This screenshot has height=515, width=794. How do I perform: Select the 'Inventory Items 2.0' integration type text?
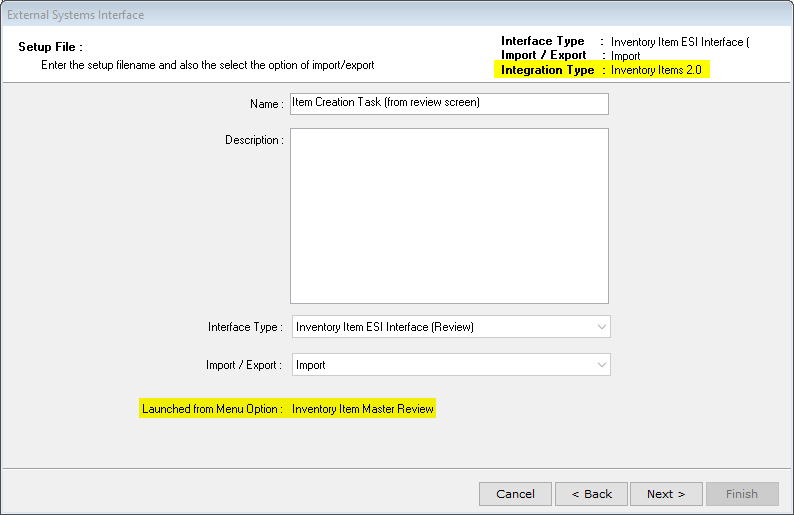point(656,70)
